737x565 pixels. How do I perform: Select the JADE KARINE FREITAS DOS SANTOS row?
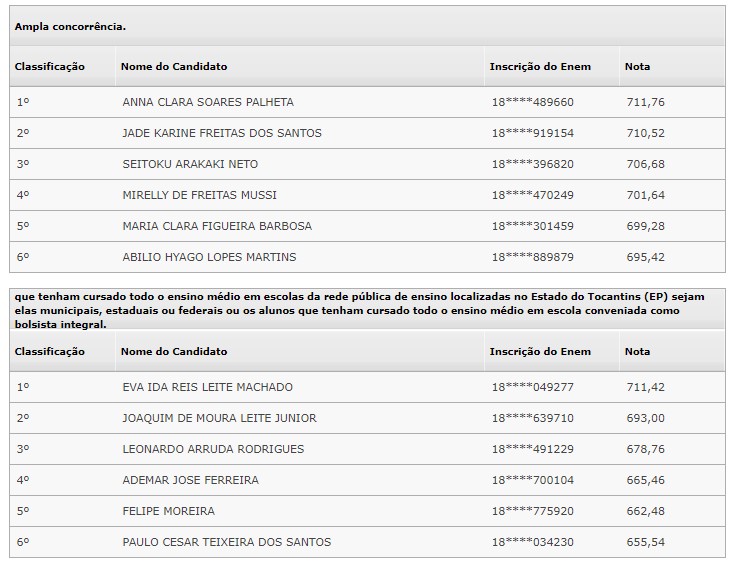367,133
